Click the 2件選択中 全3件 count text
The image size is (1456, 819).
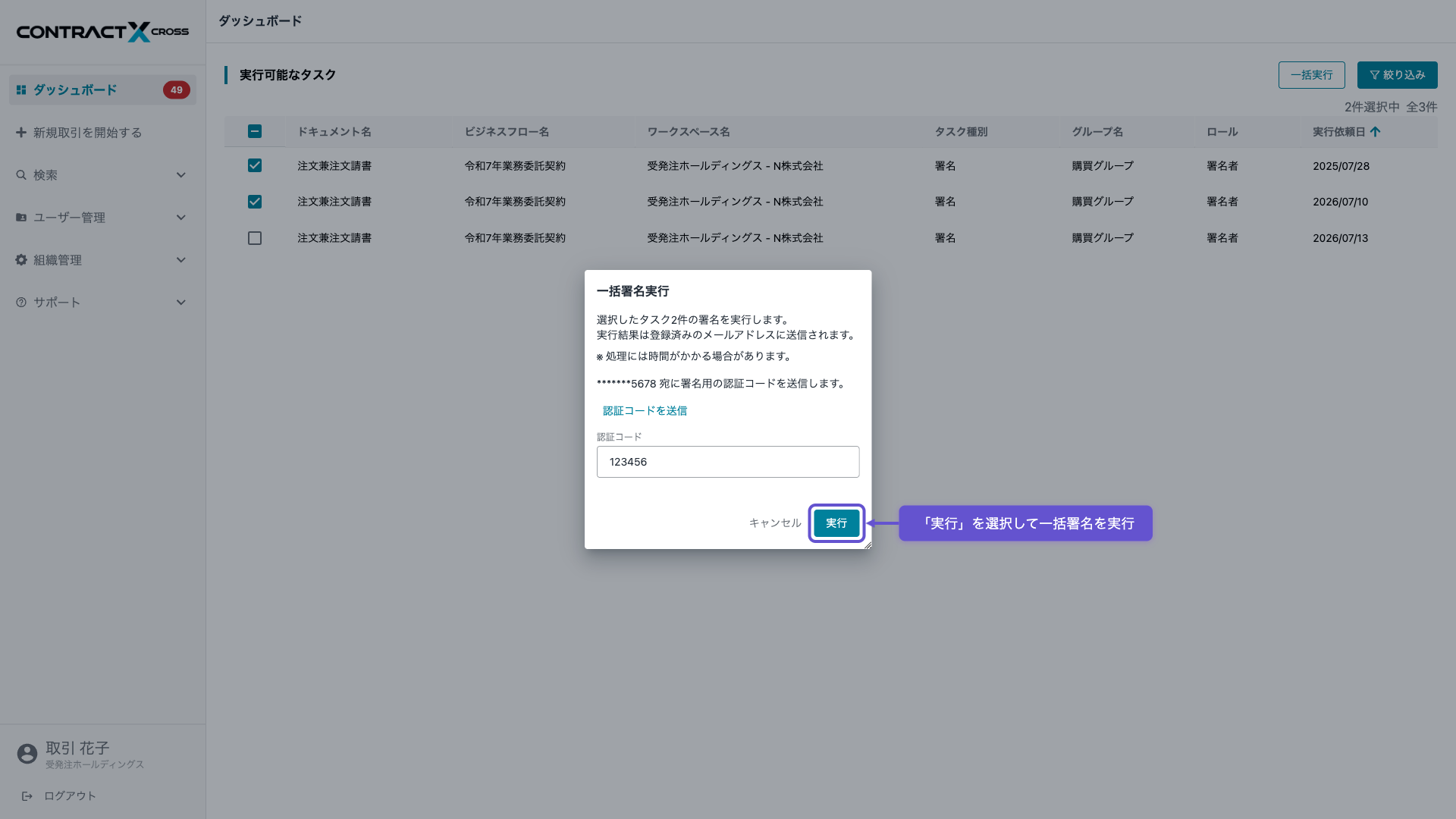point(1391,107)
